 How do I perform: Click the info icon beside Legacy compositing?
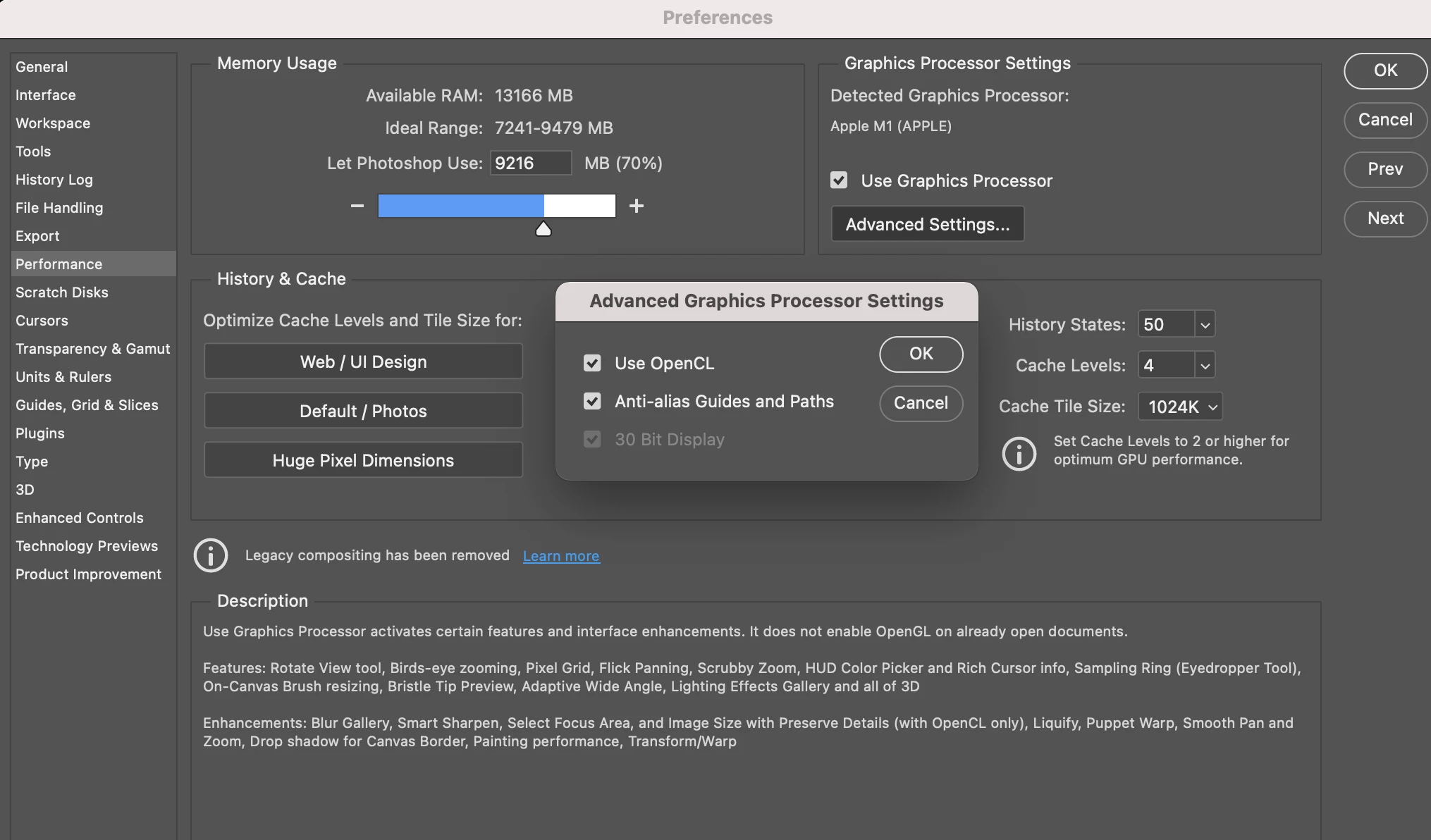211,555
